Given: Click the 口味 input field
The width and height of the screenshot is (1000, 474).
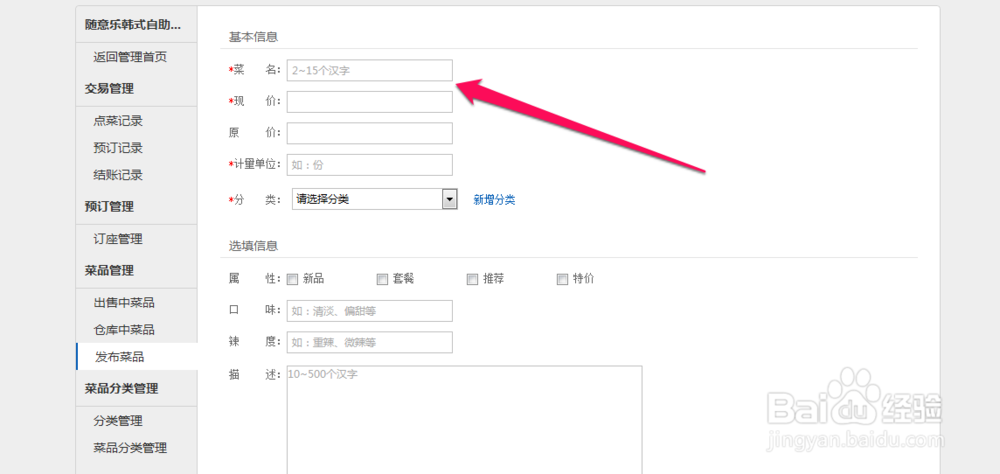Looking at the screenshot, I should pyautogui.click(x=369, y=311).
